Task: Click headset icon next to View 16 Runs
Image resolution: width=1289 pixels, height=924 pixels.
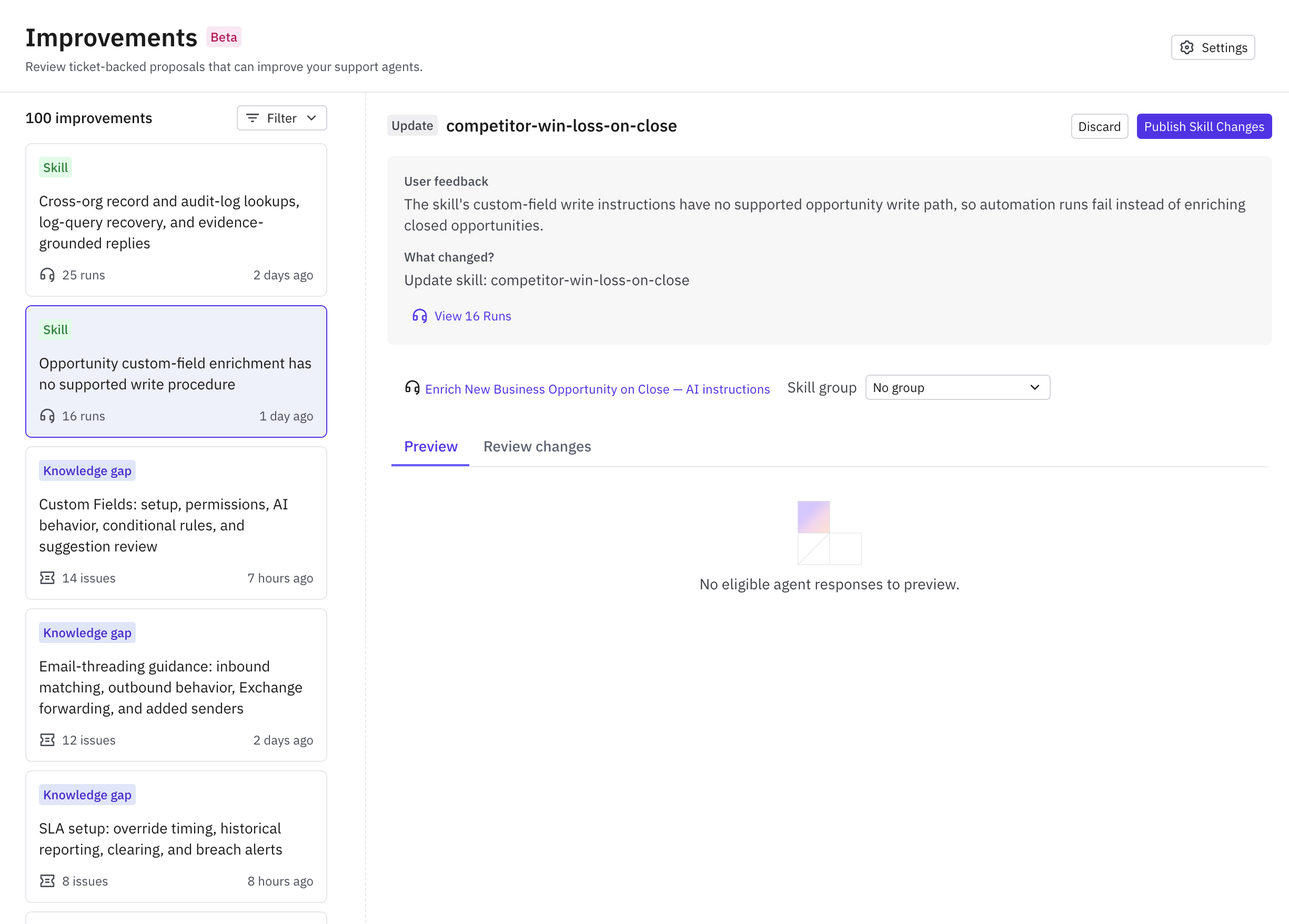Action: point(419,316)
